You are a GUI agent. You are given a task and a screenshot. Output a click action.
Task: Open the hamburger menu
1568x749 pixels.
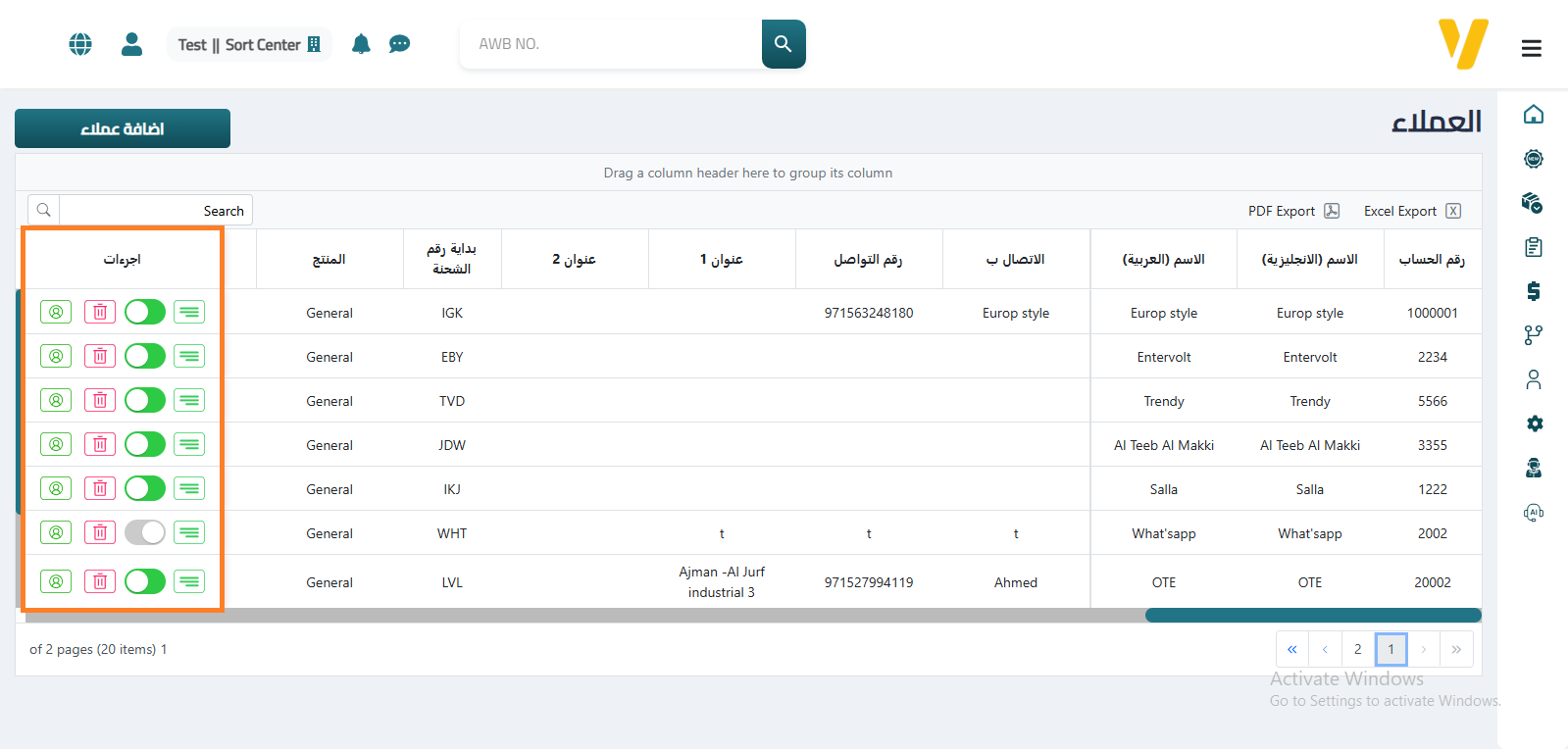click(1531, 48)
